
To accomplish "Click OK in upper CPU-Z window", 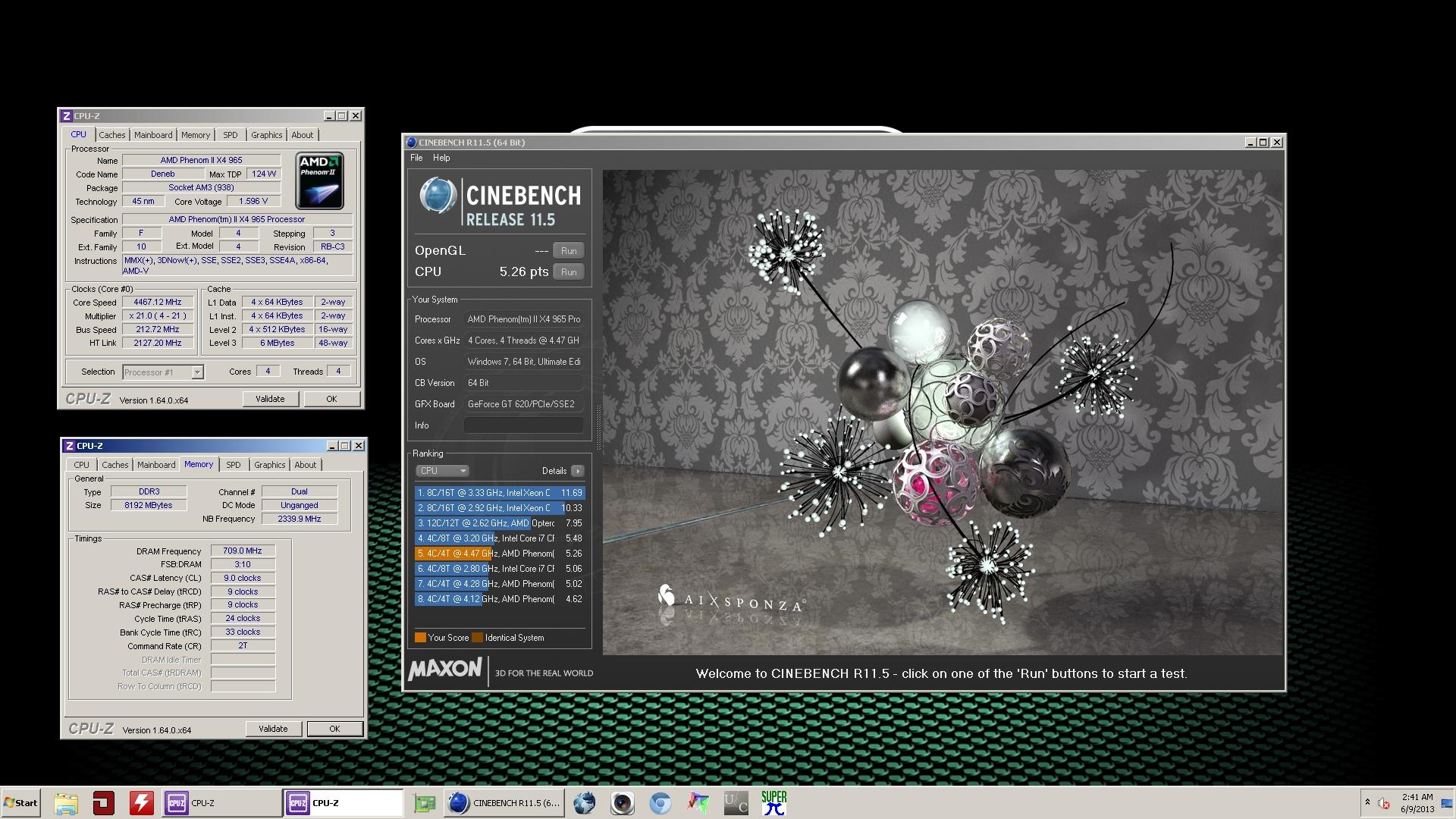I will coord(332,399).
